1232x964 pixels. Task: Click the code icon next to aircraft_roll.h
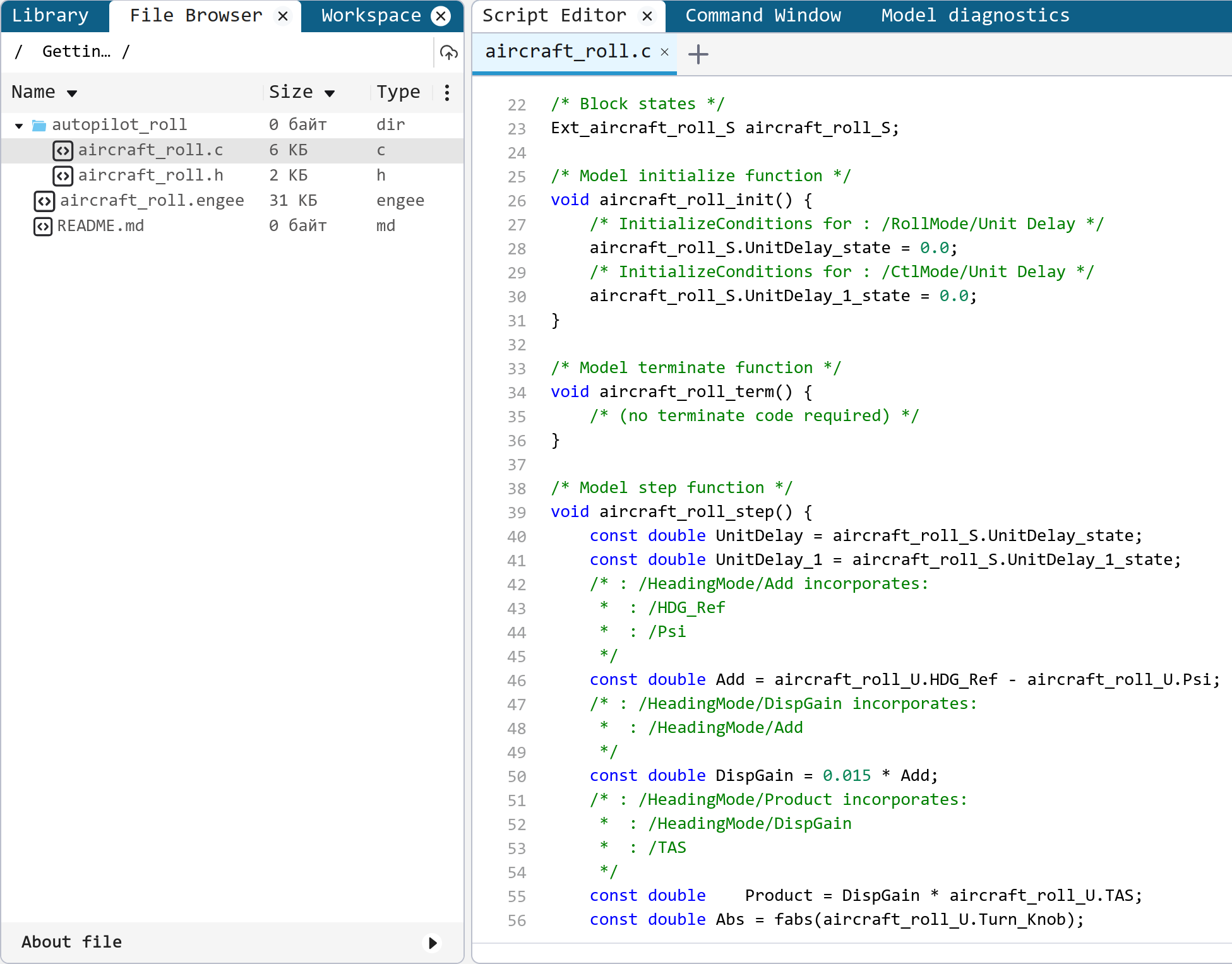tap(63, 176)
